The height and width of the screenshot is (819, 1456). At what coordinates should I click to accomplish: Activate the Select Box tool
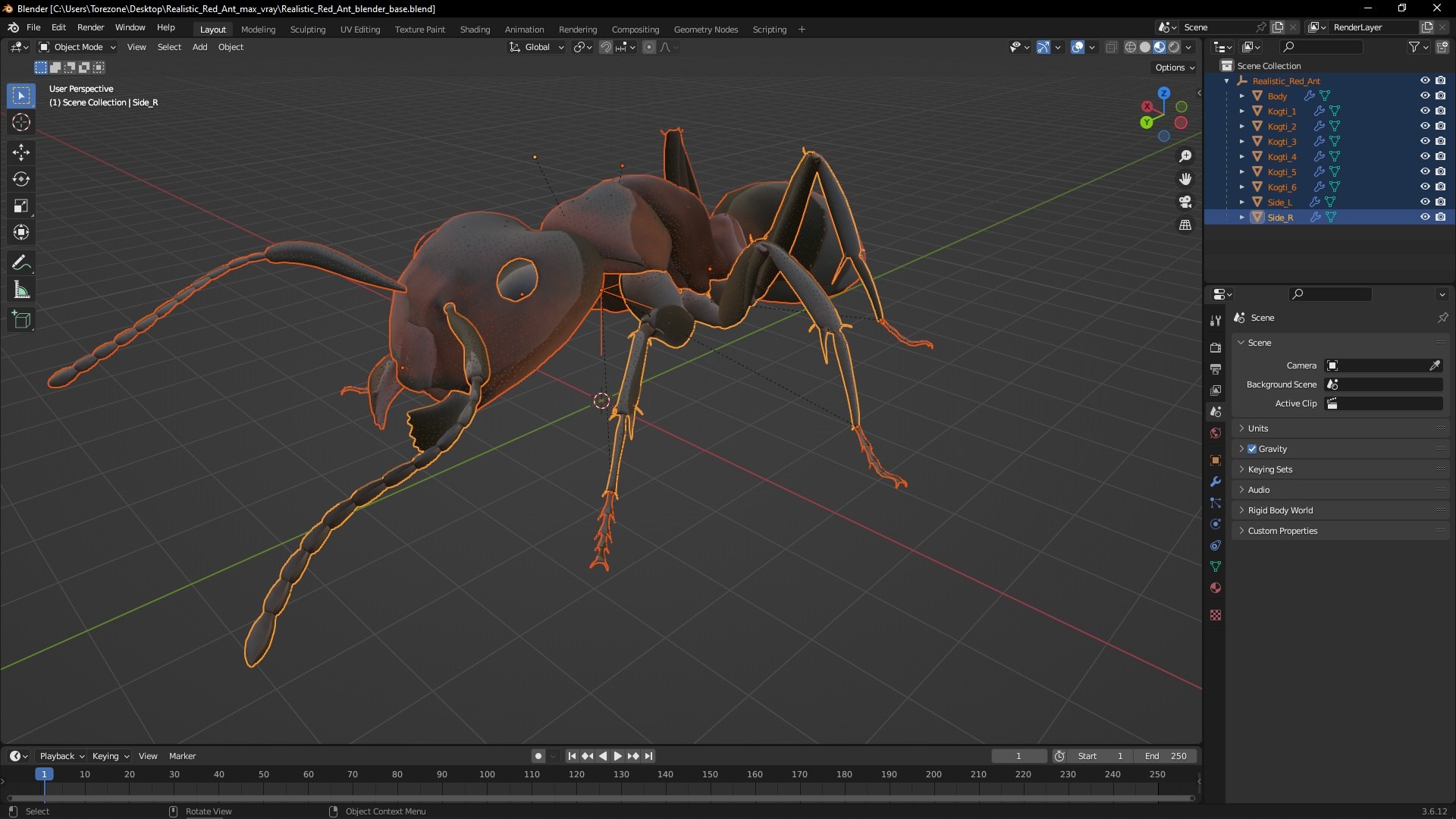tap(21, 96)
